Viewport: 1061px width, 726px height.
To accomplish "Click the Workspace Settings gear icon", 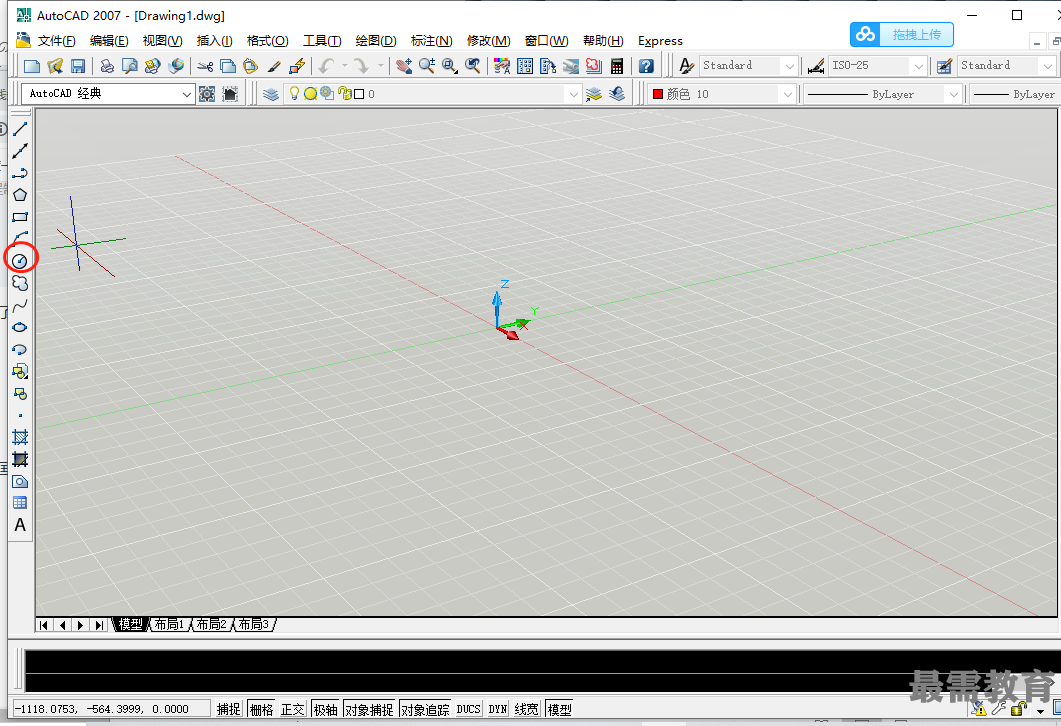I will 207,94.
